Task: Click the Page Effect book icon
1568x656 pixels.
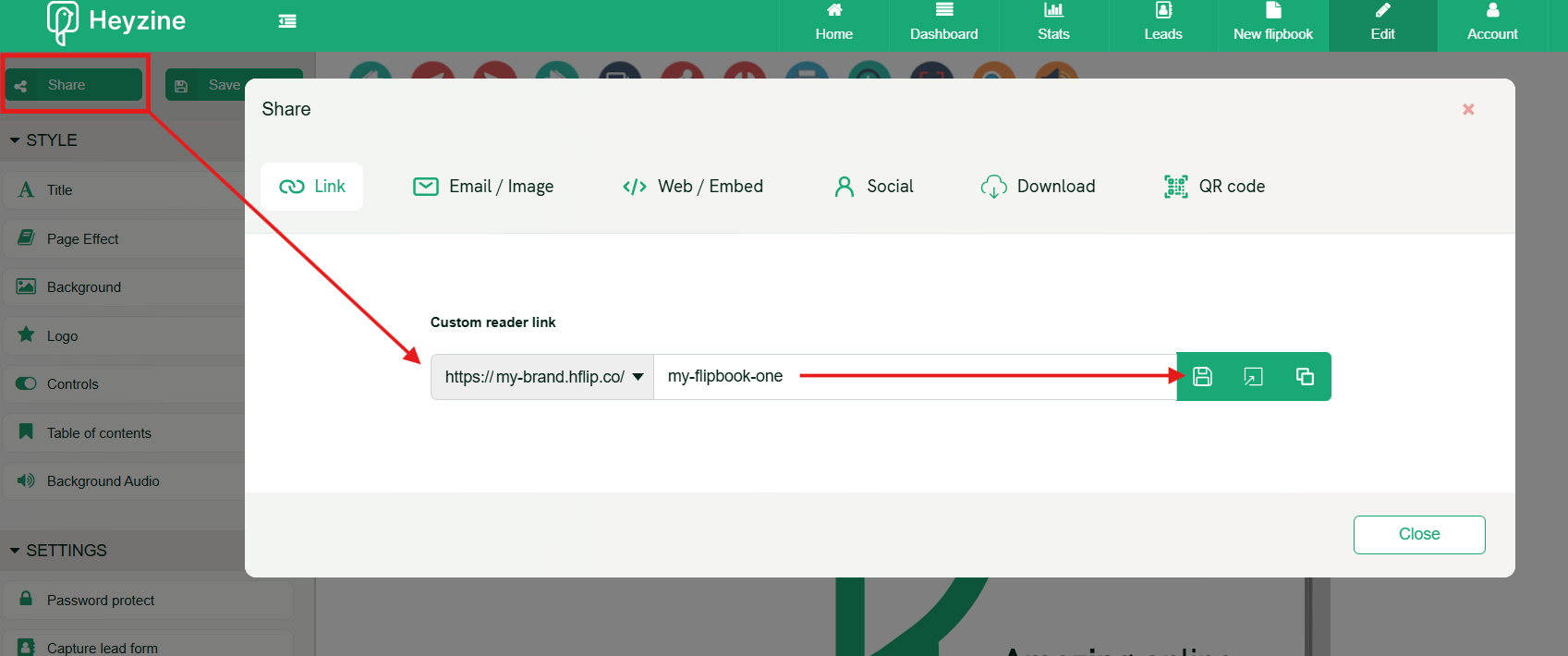Action: point(26,237)
